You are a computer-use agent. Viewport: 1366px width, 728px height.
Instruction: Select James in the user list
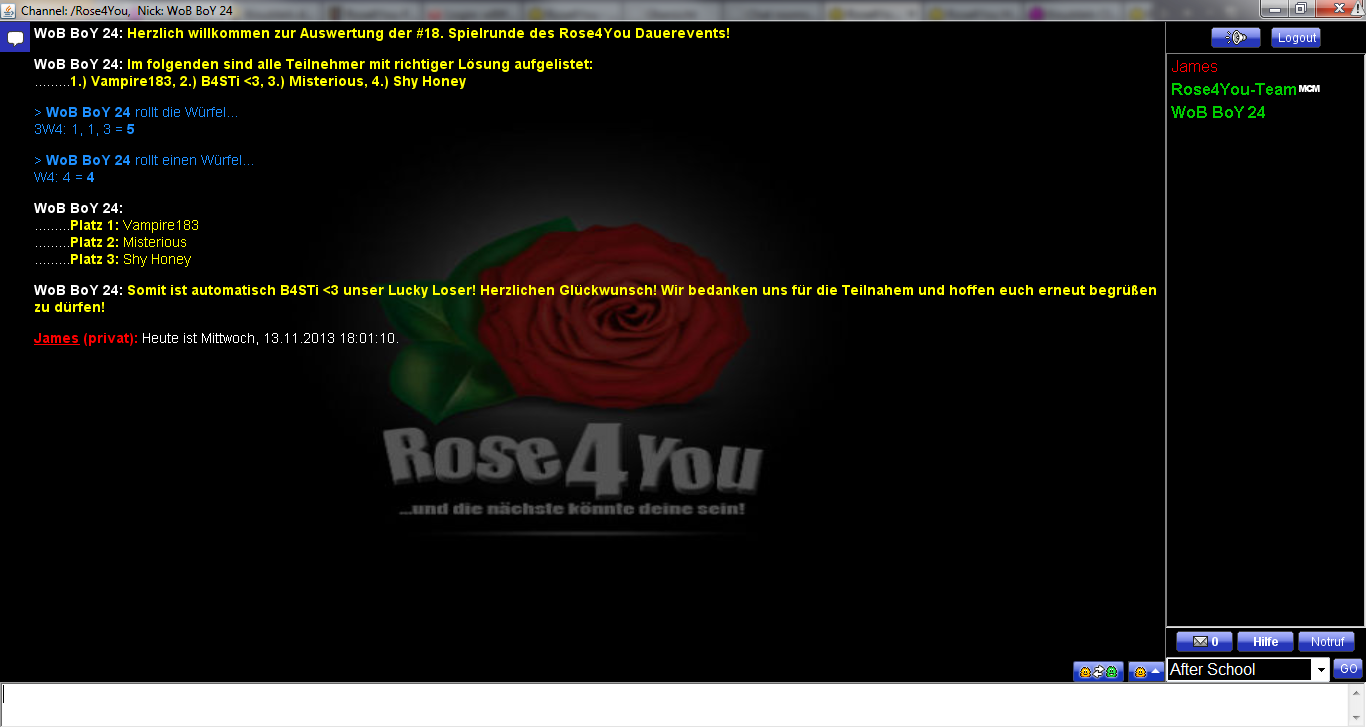[x=1194, y=67]
